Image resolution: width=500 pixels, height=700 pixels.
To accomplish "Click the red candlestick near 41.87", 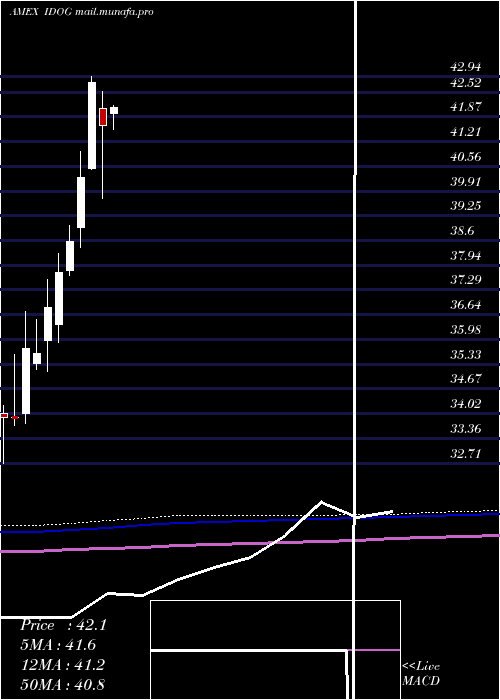I will click(x=103, y=117).
